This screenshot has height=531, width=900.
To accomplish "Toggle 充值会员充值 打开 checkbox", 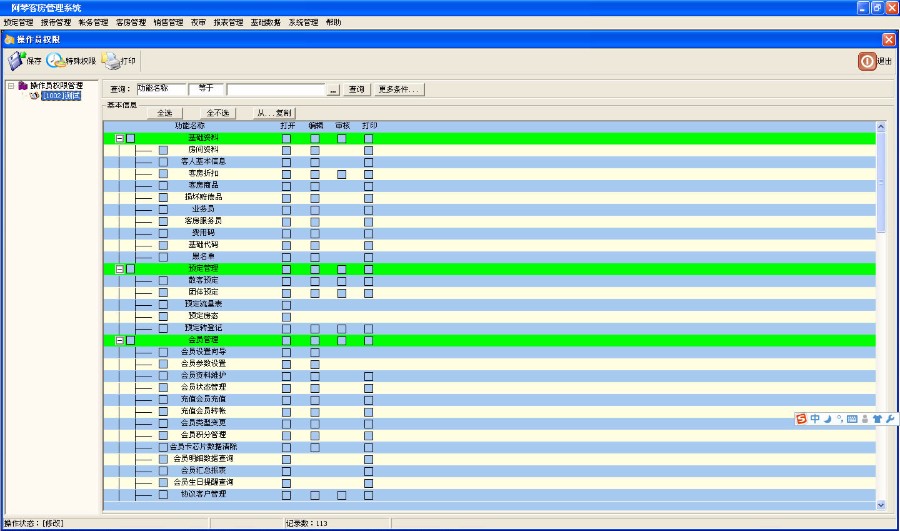I will 286,400.
